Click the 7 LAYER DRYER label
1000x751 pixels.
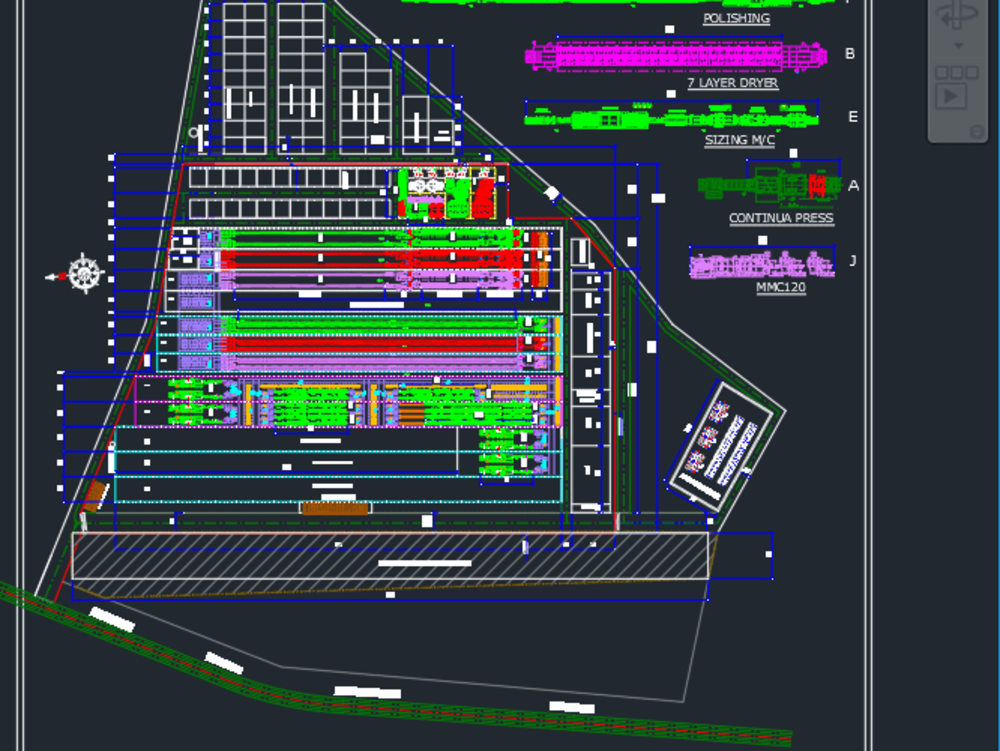732,83
